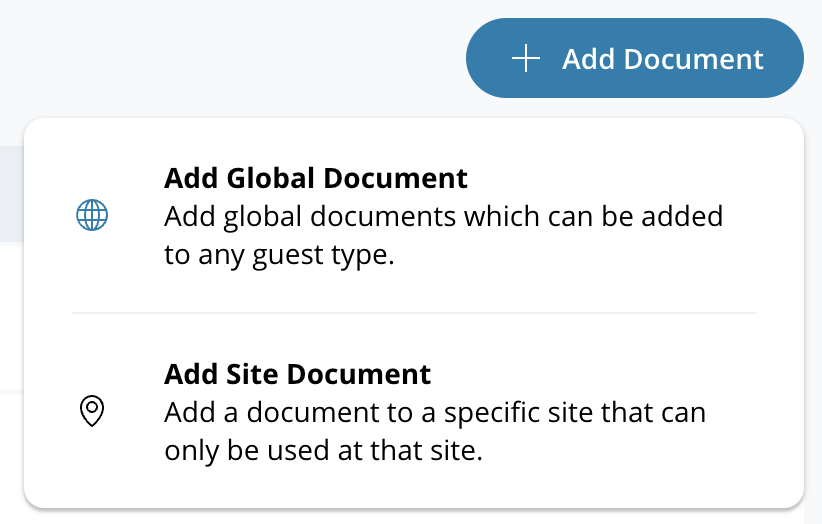Click the "Add Global Document" bold heading

coord(315,178)
